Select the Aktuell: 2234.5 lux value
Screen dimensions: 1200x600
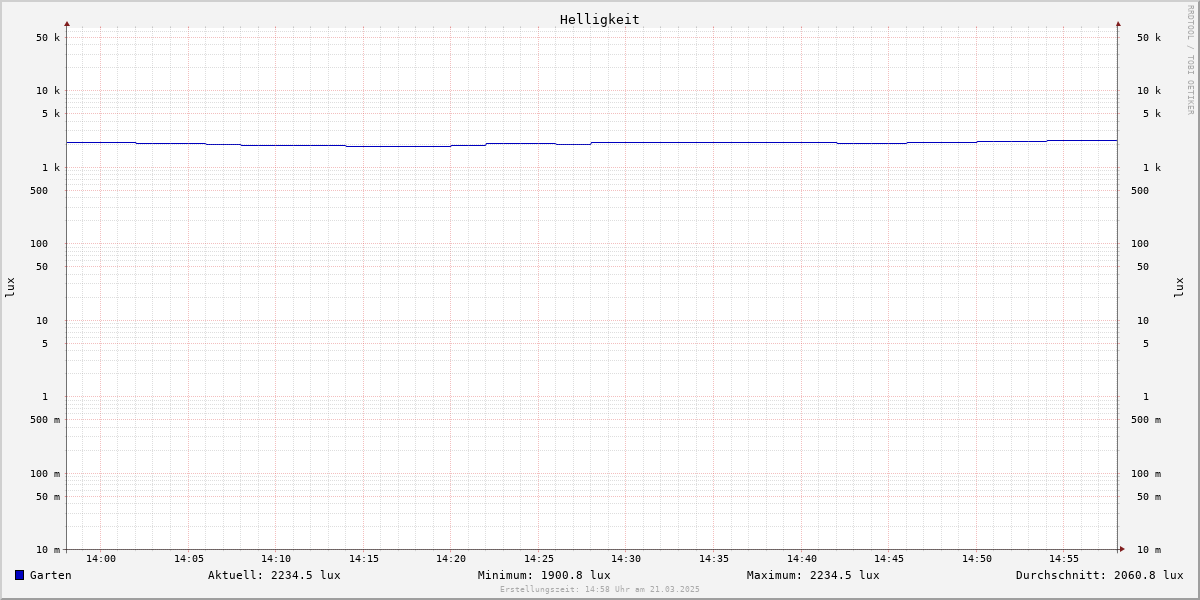pos(274,575)
